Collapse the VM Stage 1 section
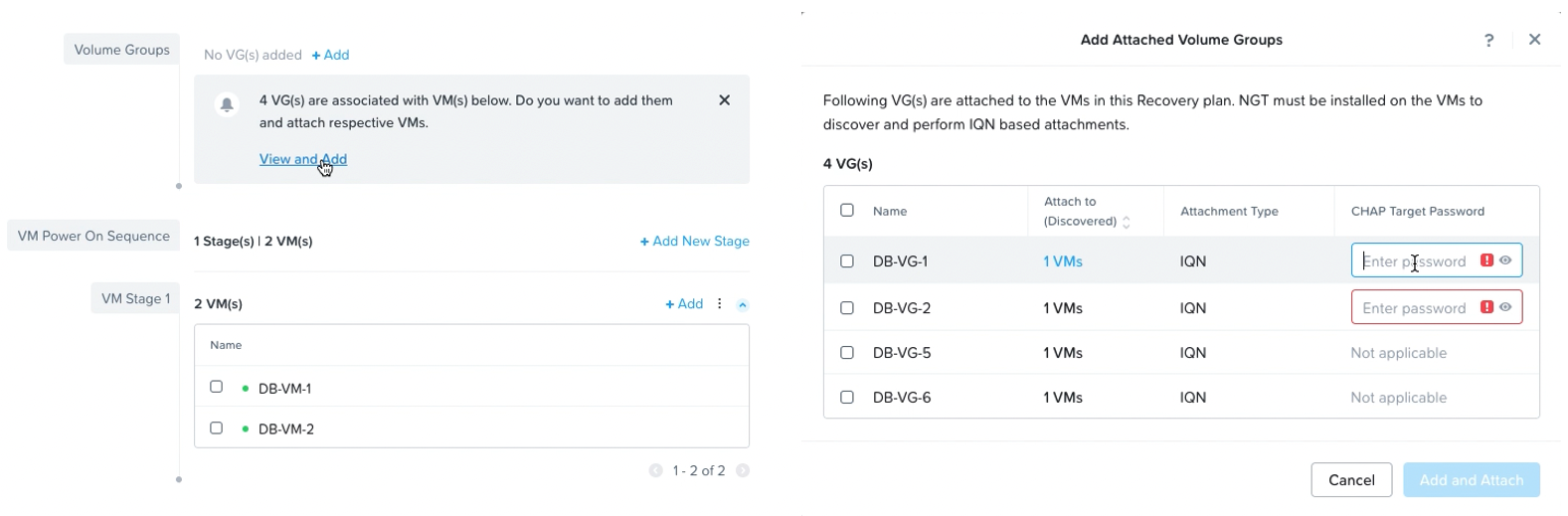The height and width of the screenshot is (516, 1568). pyautogui.click(x=743, y=305)
